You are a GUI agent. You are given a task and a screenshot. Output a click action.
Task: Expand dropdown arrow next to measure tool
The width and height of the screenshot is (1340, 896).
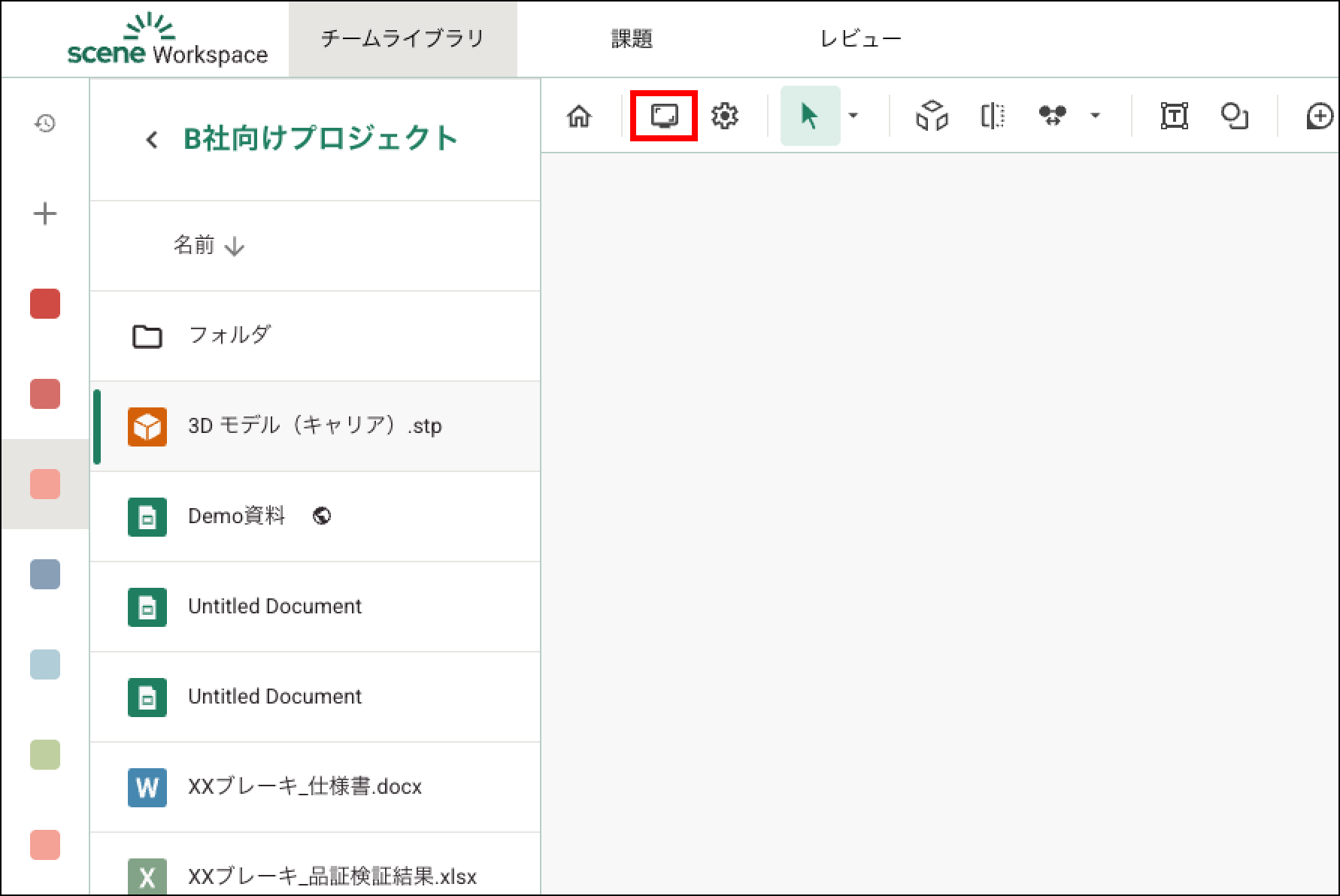pos(1096,116)
